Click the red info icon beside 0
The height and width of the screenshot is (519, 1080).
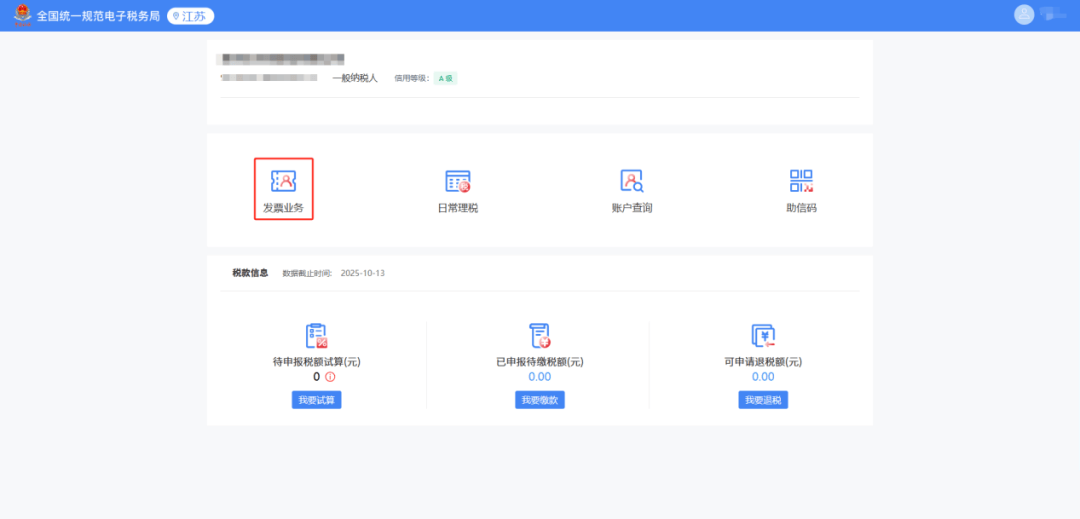330,377
